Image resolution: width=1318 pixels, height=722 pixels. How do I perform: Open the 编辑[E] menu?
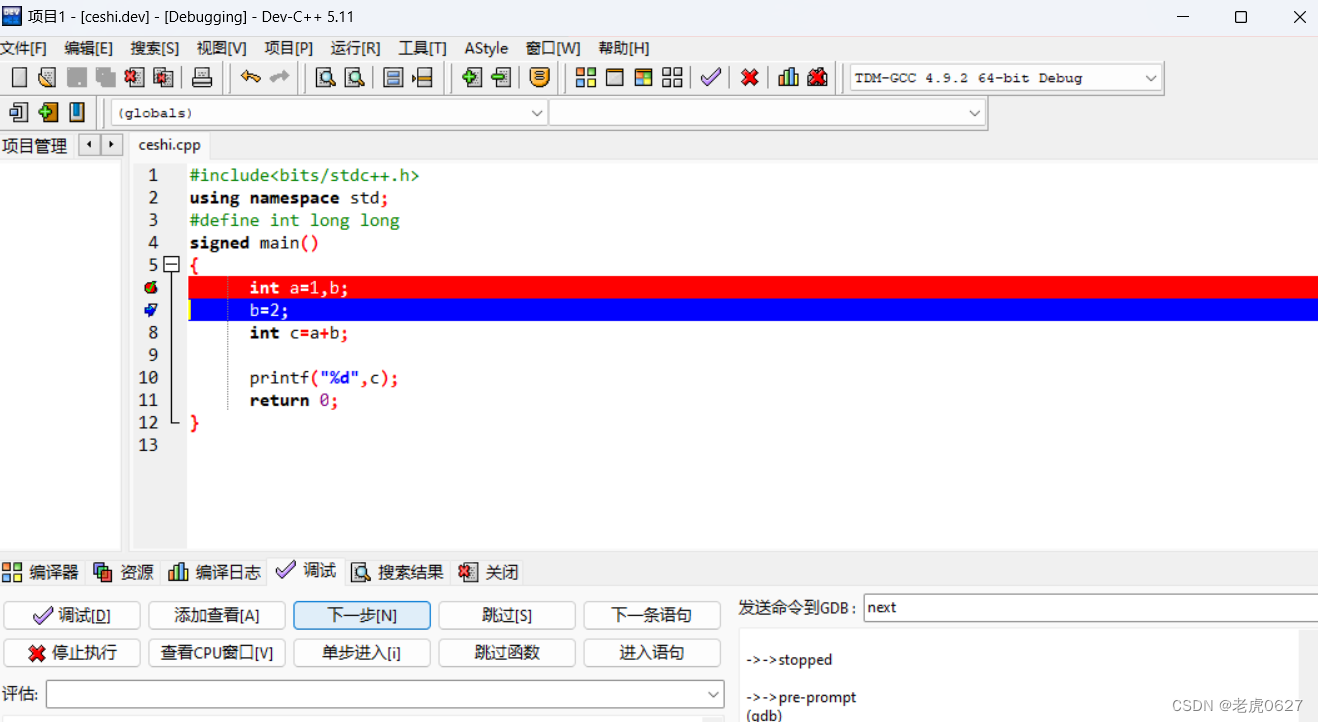coord(89,48)
